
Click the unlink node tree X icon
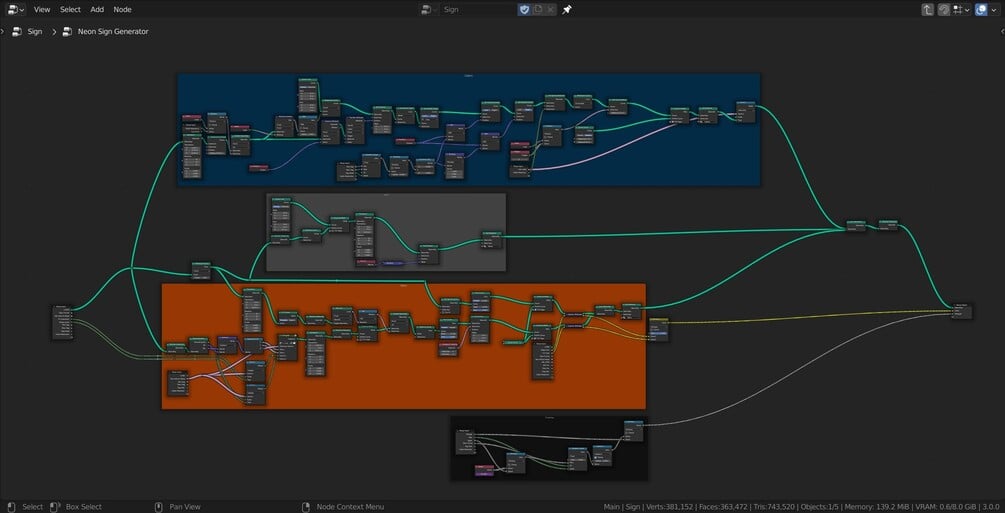coord(550,10)
